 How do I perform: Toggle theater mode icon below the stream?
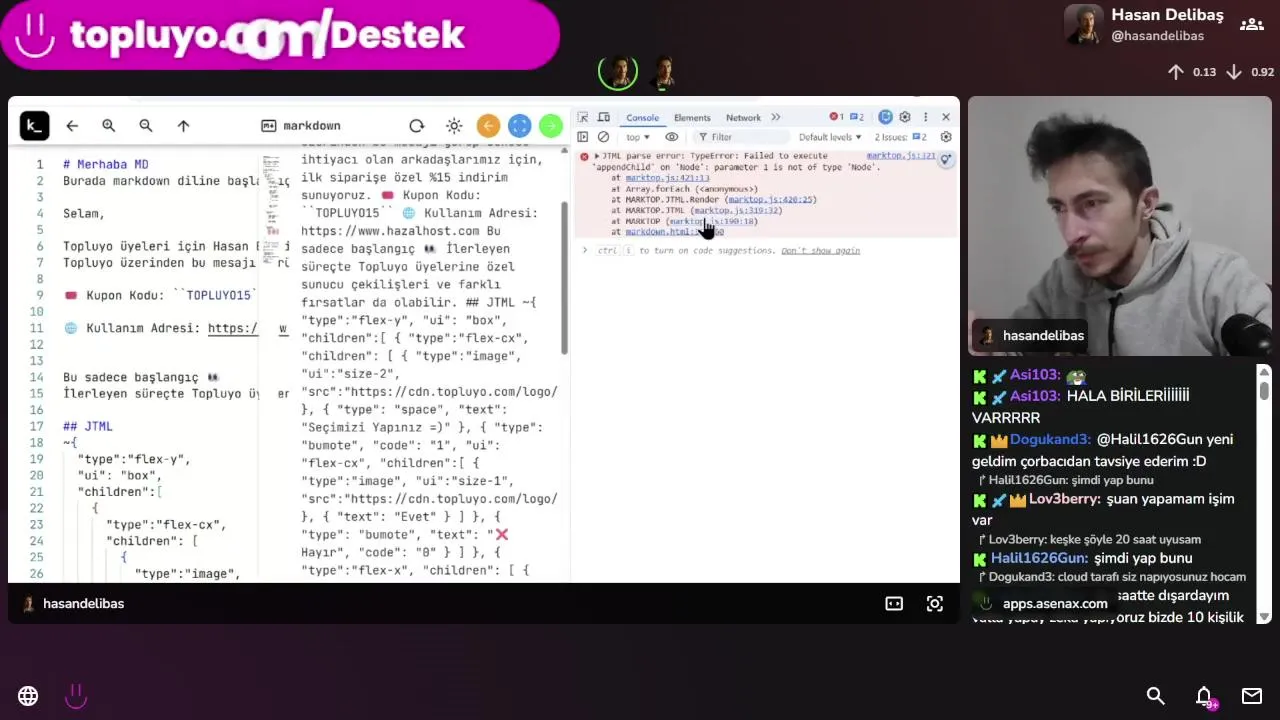[x=894, y=603]
